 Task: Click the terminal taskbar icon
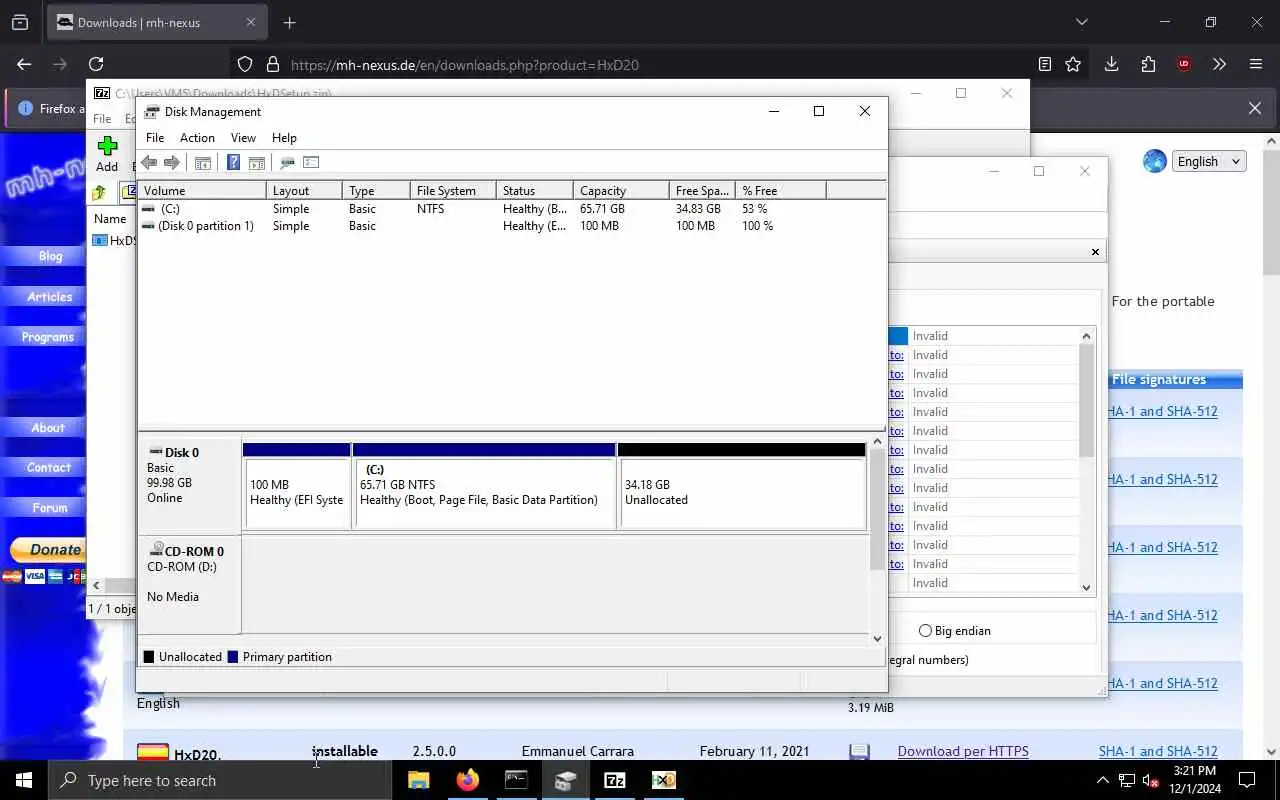[x=516, y=780]
